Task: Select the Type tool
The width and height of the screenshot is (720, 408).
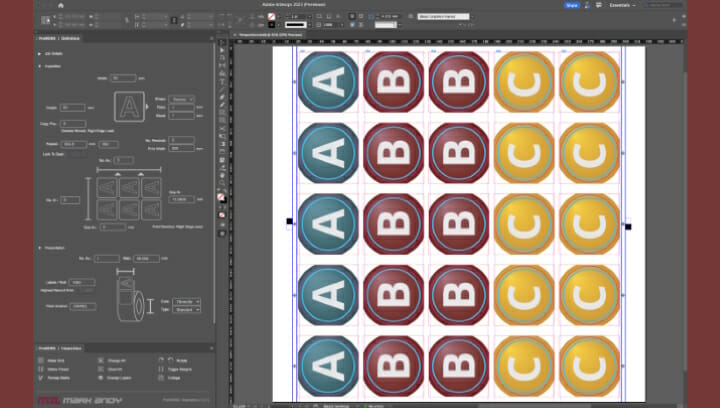Action: (222, 82)
